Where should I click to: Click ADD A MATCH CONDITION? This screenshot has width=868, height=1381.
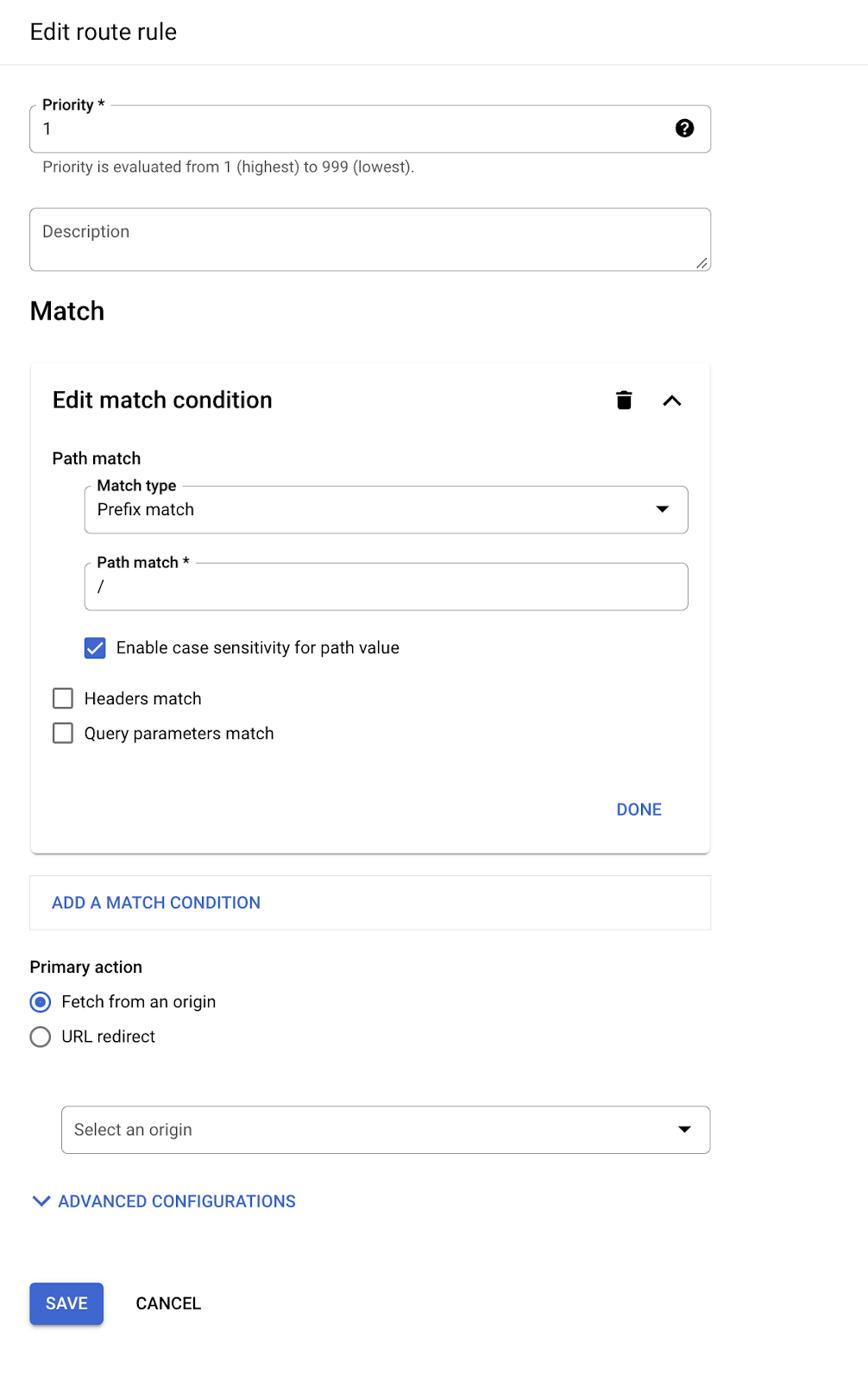click(x=156, y=903)
